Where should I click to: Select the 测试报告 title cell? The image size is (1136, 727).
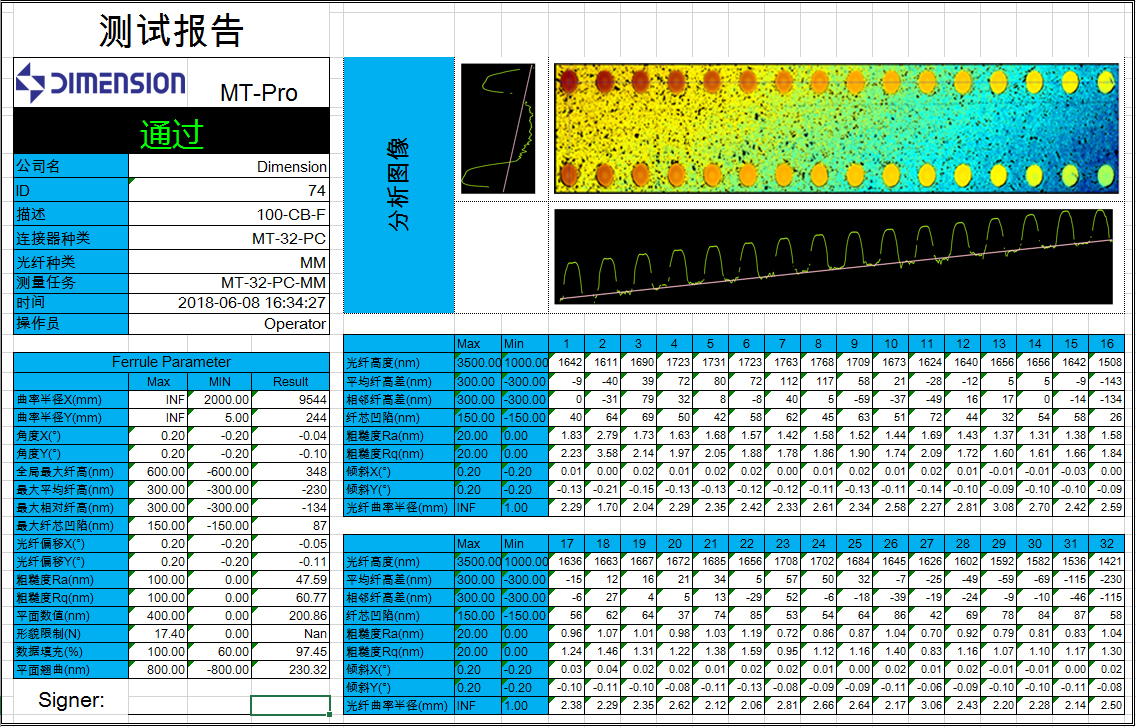[171, 31]
